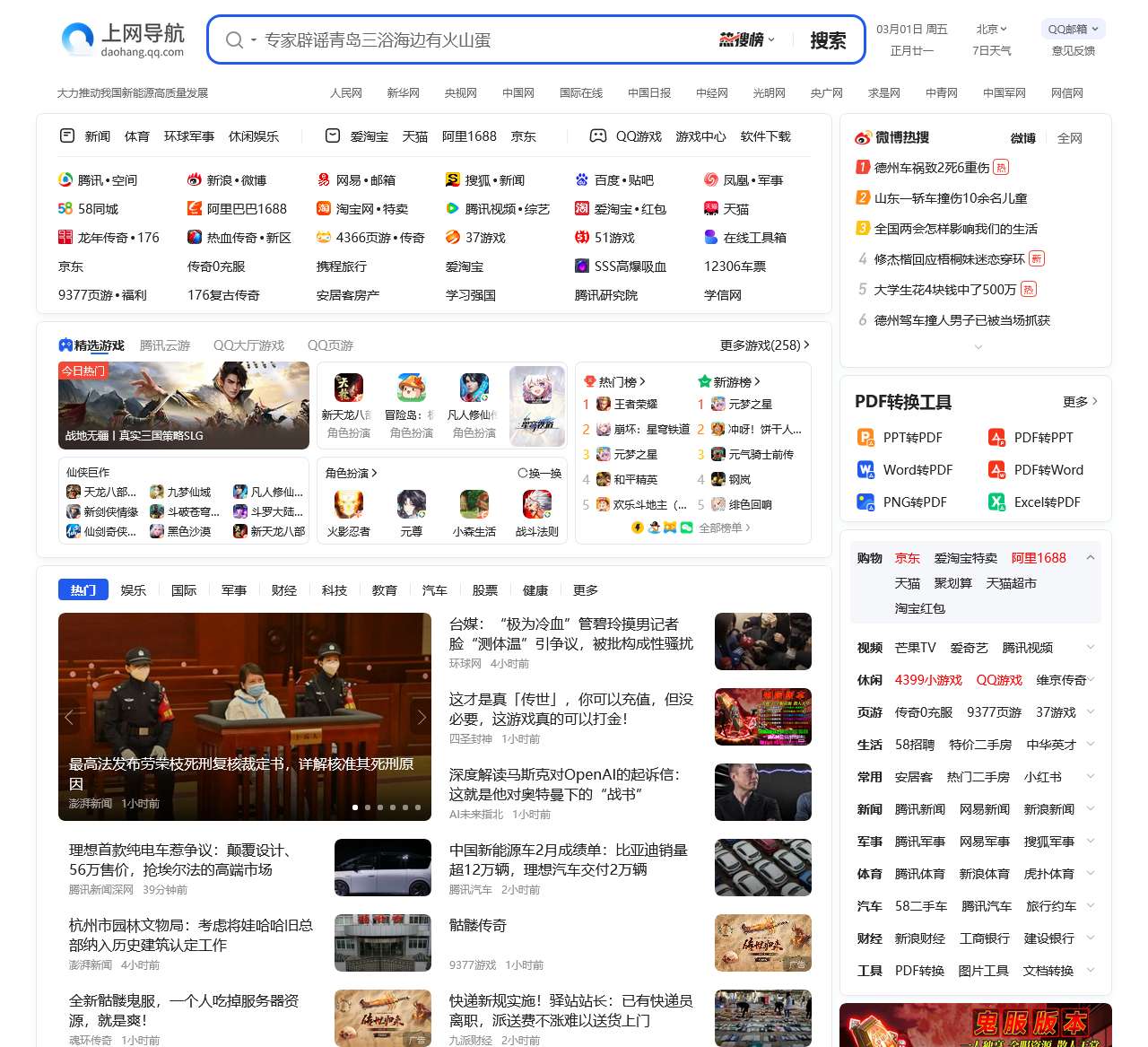Open the 北京 city selector dropdown

coord(992,29)
